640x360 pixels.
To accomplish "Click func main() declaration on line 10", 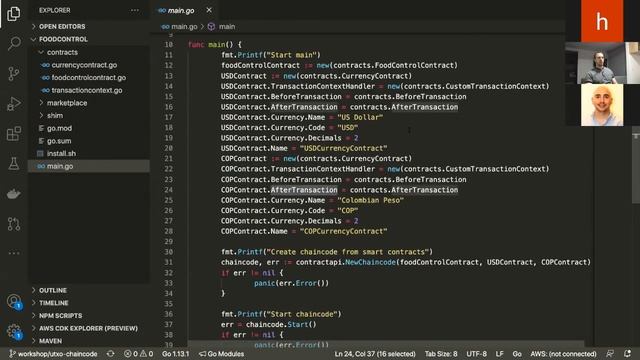I will (215, 44).
